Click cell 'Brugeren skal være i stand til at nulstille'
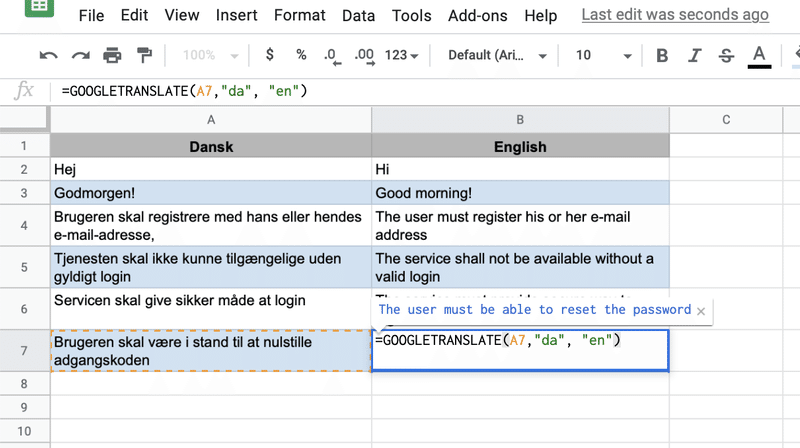The width and height of the screenshot is (800, 448). click(x=211, y=351)
